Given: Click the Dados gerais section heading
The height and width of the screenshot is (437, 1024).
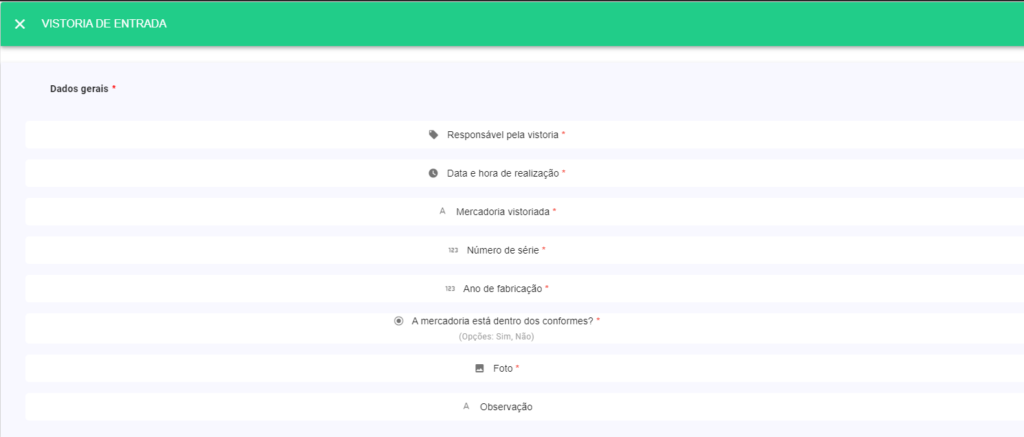Looking at the screenshot, I should click(x=79, y=89).
